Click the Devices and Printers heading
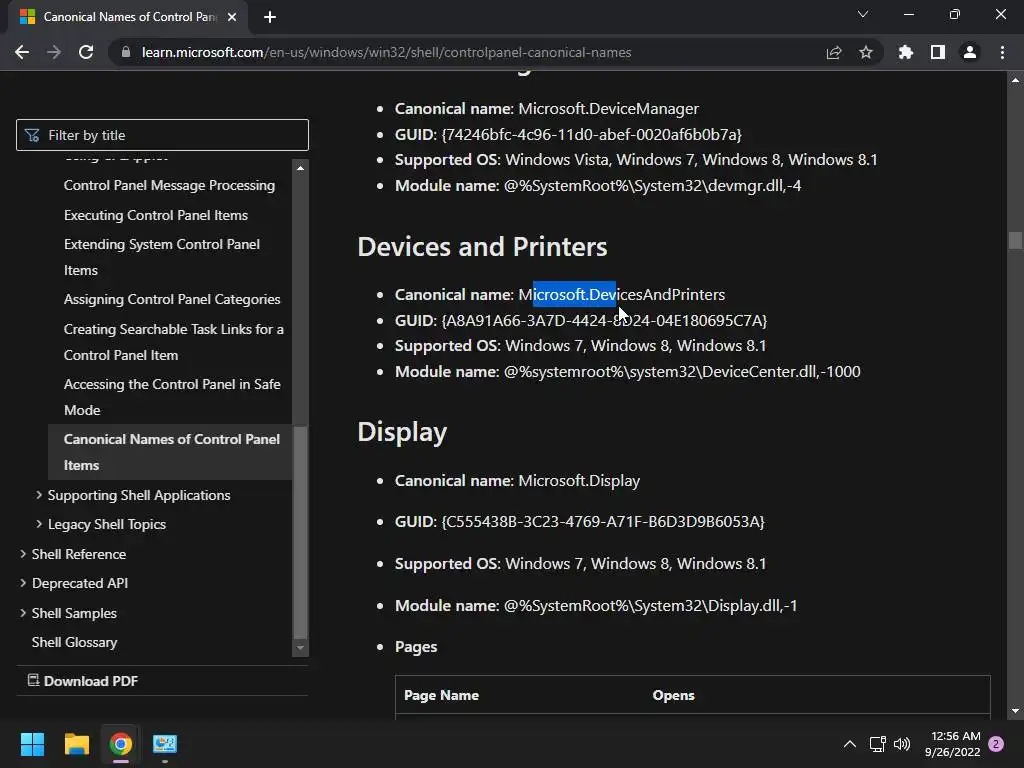This screenshot has width=1024, height=768. coord(483,247)
